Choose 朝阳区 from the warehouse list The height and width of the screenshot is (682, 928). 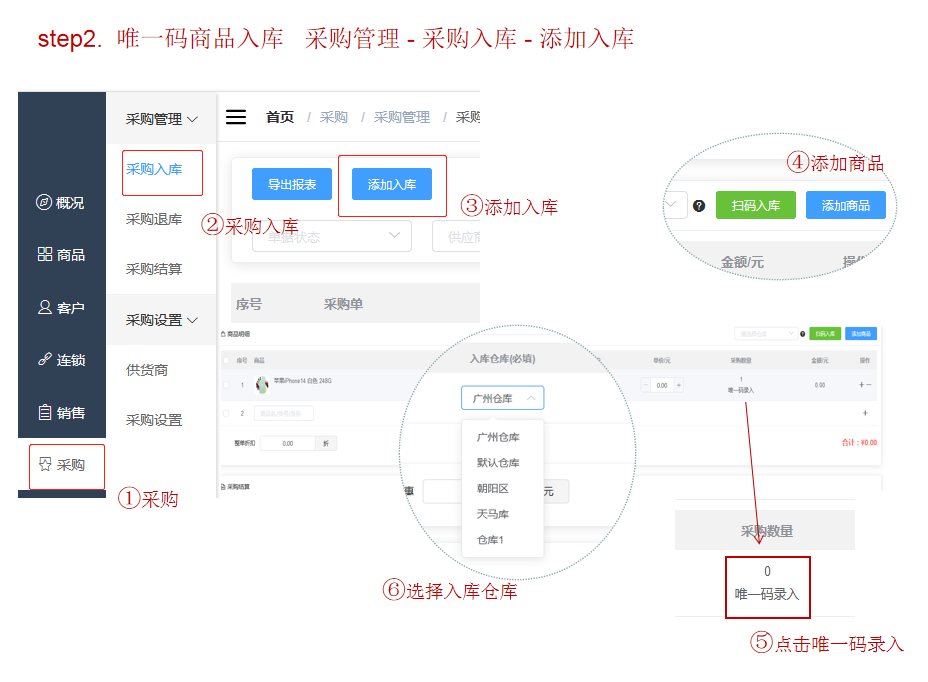pos(492,488)
